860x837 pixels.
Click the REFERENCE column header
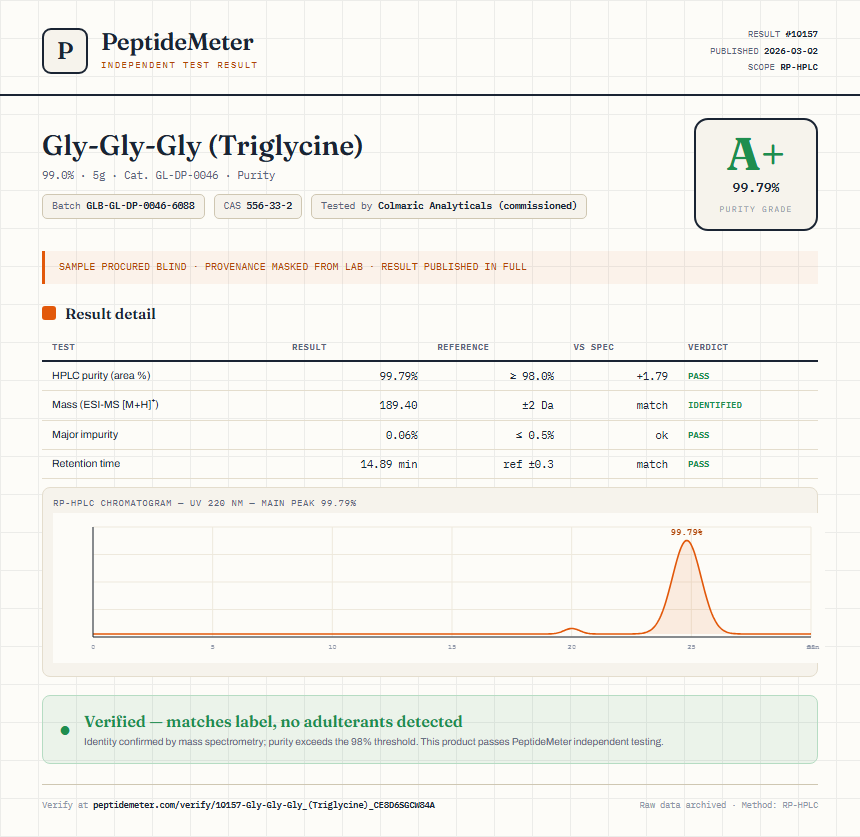coord(463,347)
